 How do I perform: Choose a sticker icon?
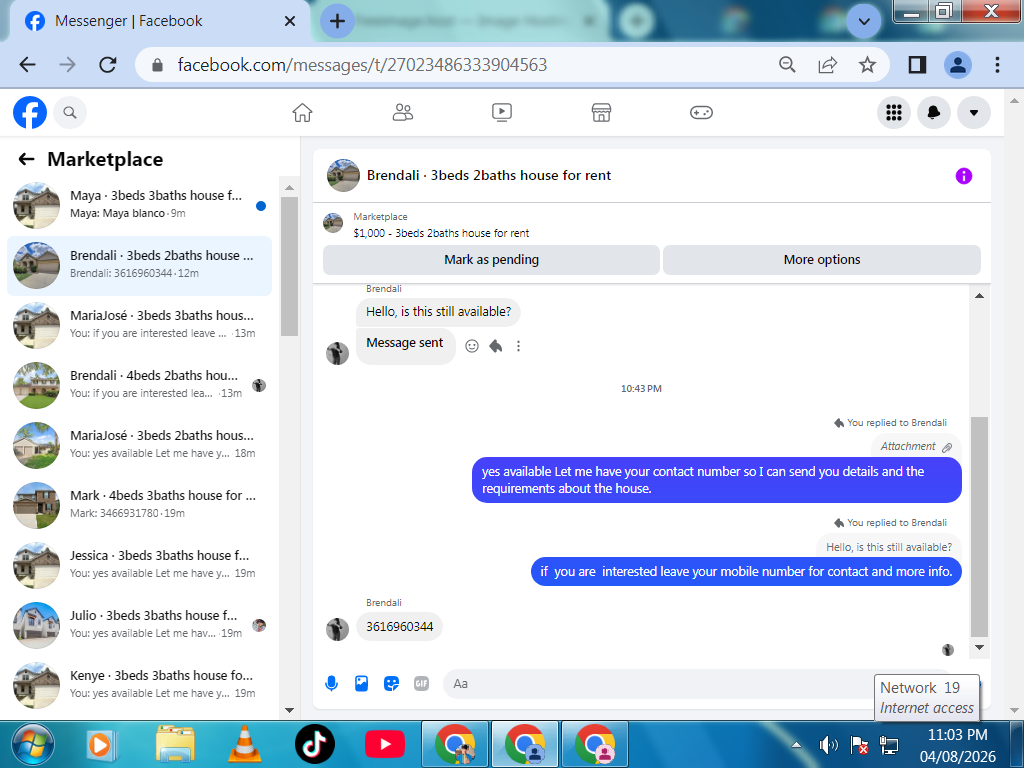[x=391, y=684]
